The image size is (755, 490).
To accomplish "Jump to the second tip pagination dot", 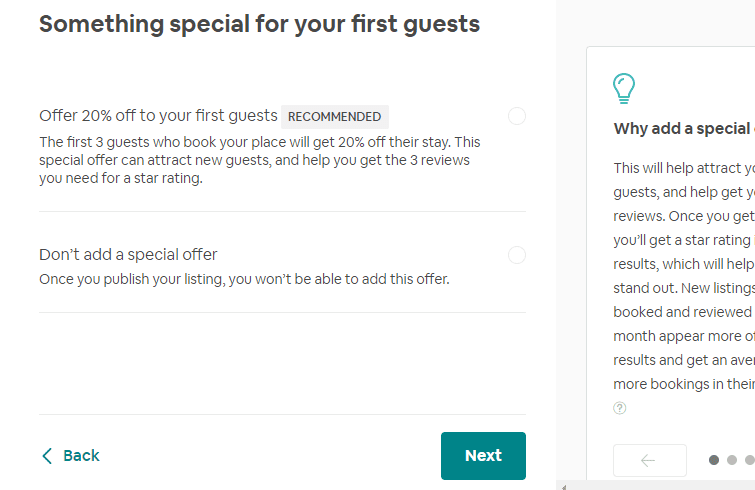I will [732, 460].
